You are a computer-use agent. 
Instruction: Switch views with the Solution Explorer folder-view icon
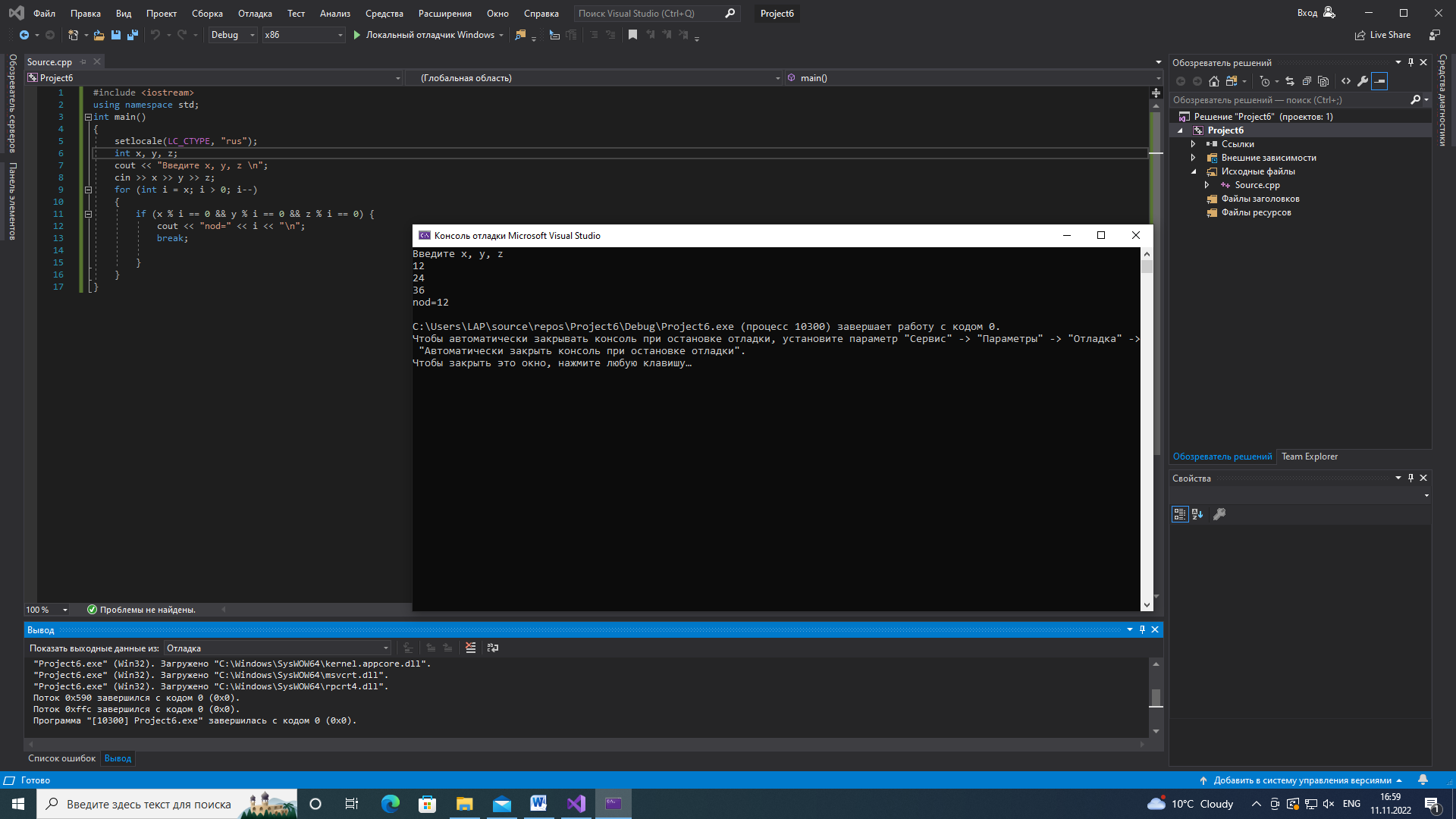point(1232,81)
